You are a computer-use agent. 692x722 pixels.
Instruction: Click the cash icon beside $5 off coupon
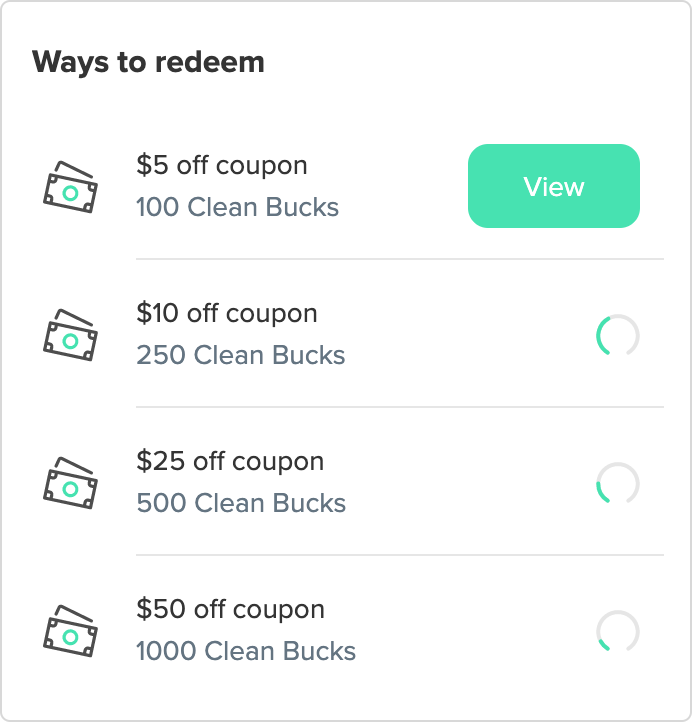click(69, 187)
